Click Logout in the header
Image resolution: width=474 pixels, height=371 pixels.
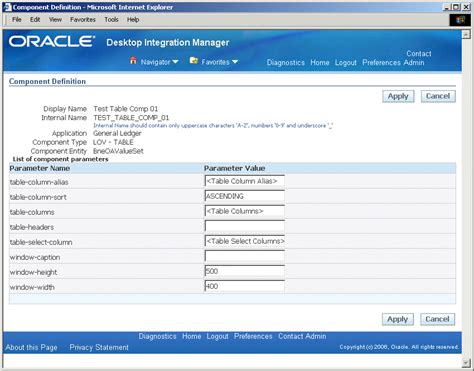point(346,63)
